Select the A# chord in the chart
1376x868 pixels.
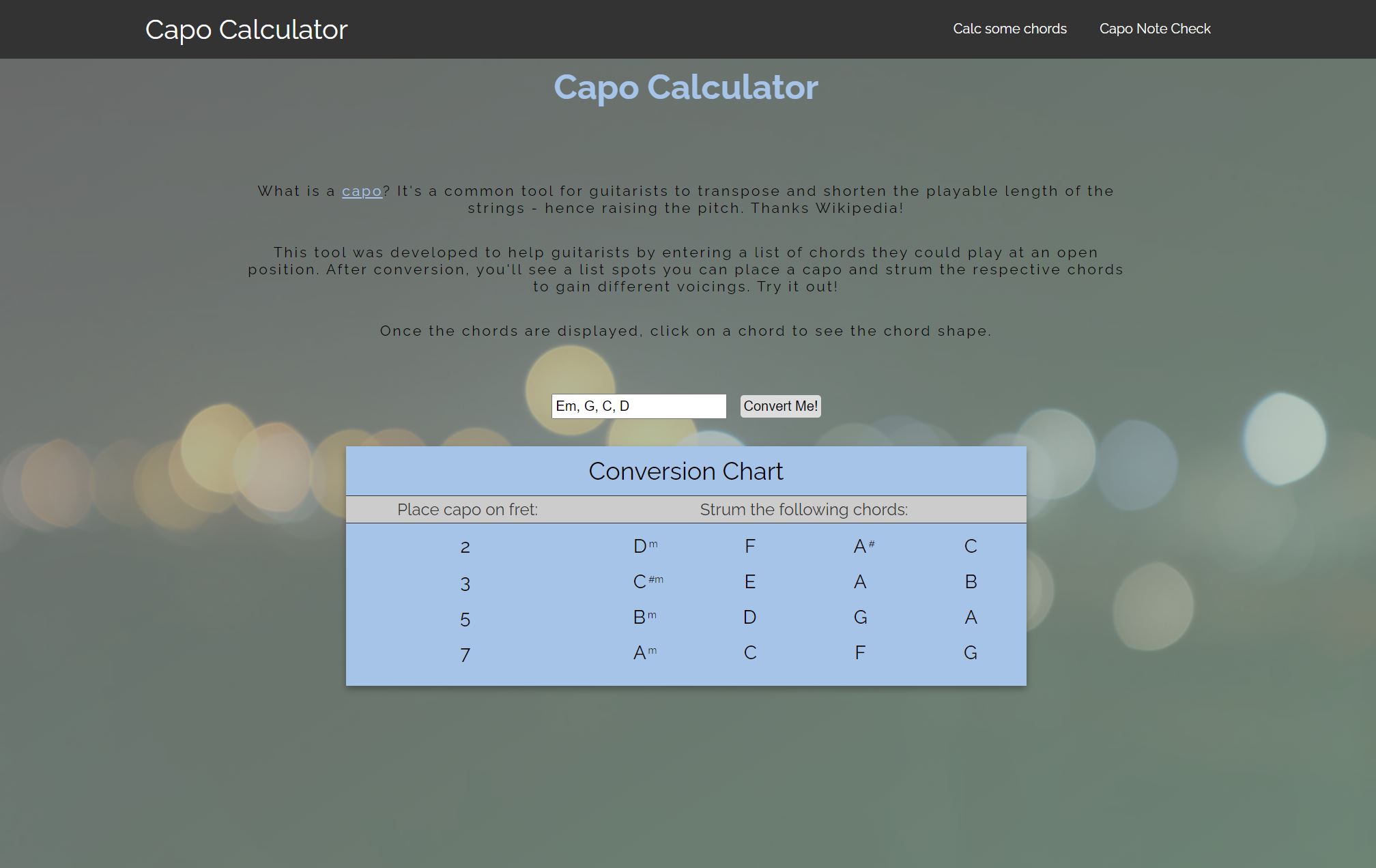pos(863,546)
